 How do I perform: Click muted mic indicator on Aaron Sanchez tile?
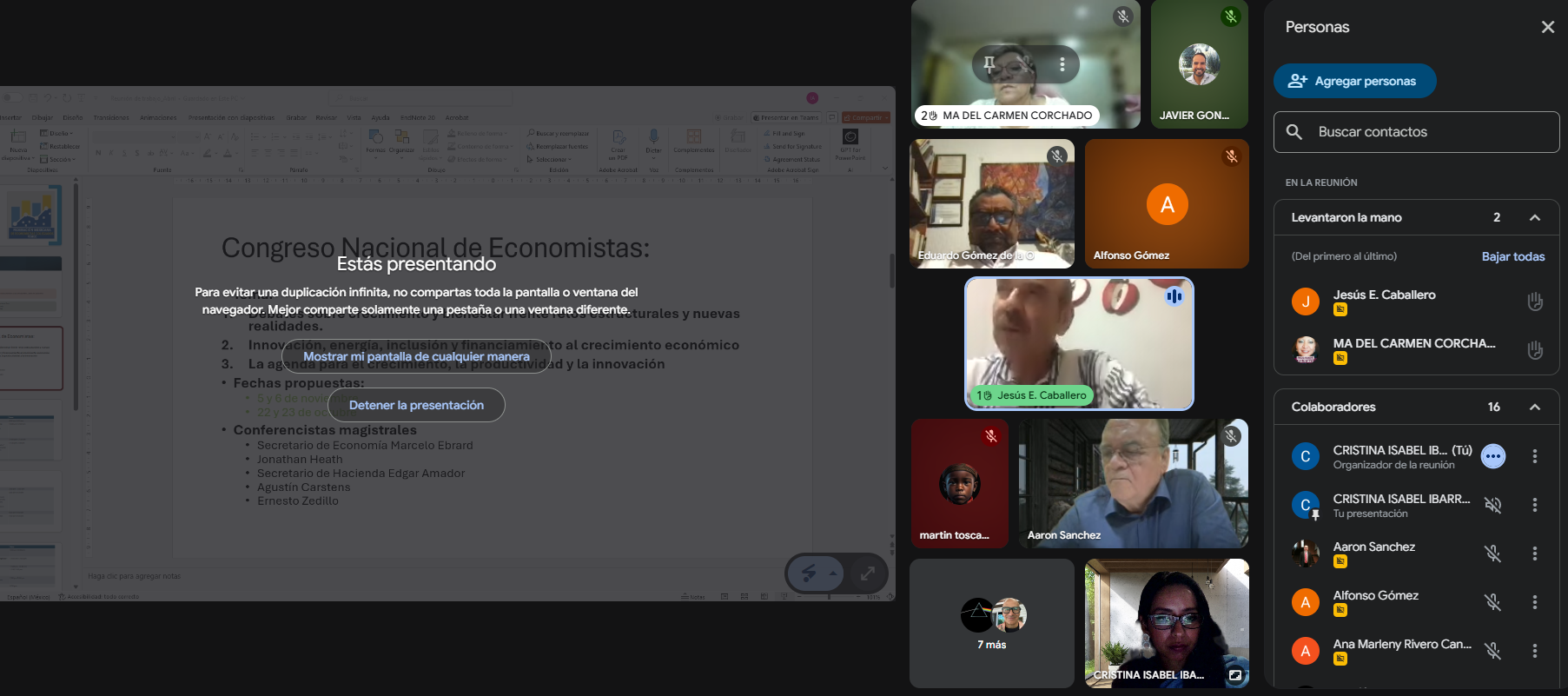(x=1232, y=435)
